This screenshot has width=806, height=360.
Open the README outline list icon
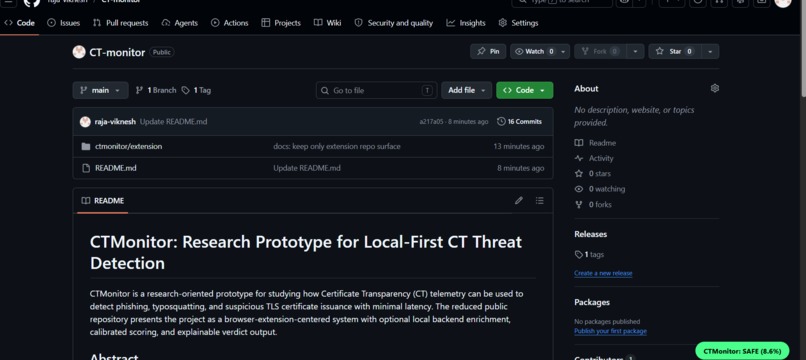539,201
